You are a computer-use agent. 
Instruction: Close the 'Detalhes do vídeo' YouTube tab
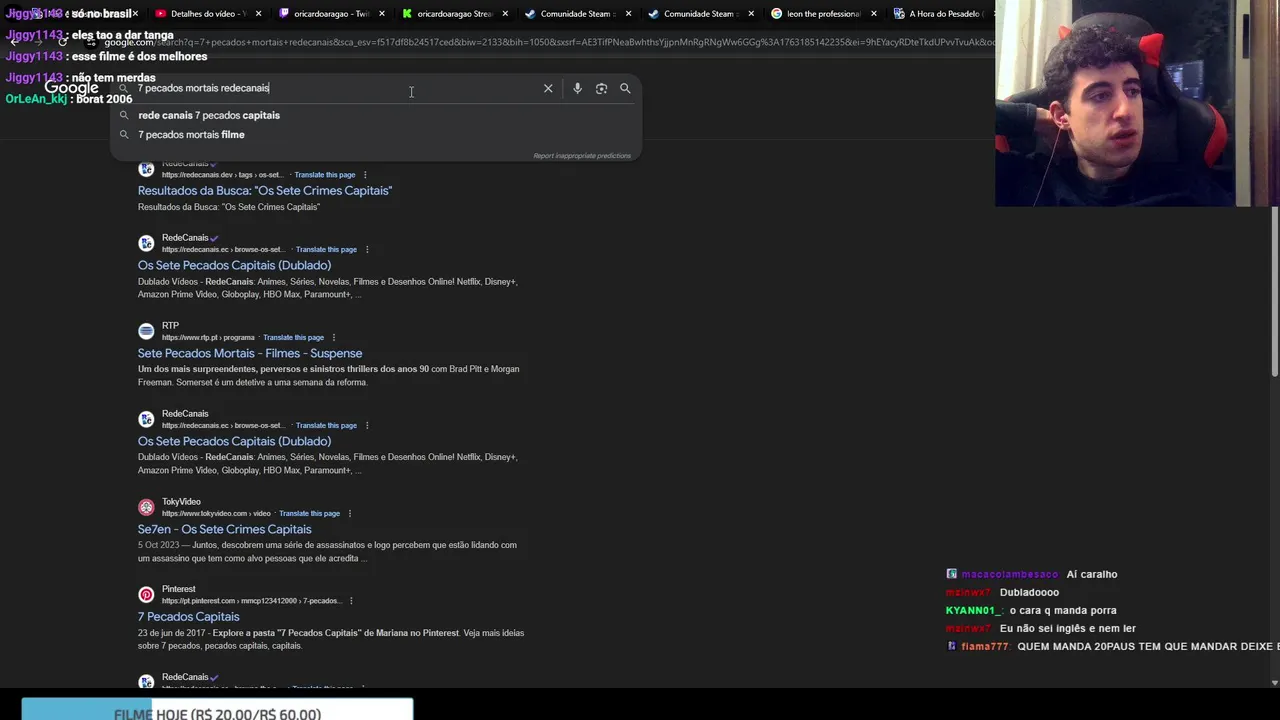click(x=259, y=14)
